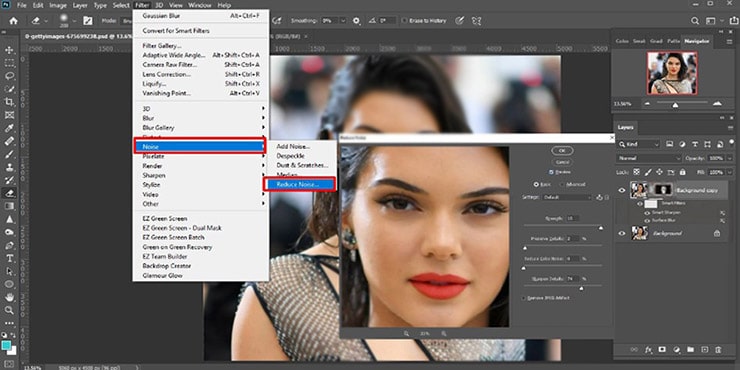Screen dimensions: 740x370
Task: Open the Image menu
Action: point(58,5)
